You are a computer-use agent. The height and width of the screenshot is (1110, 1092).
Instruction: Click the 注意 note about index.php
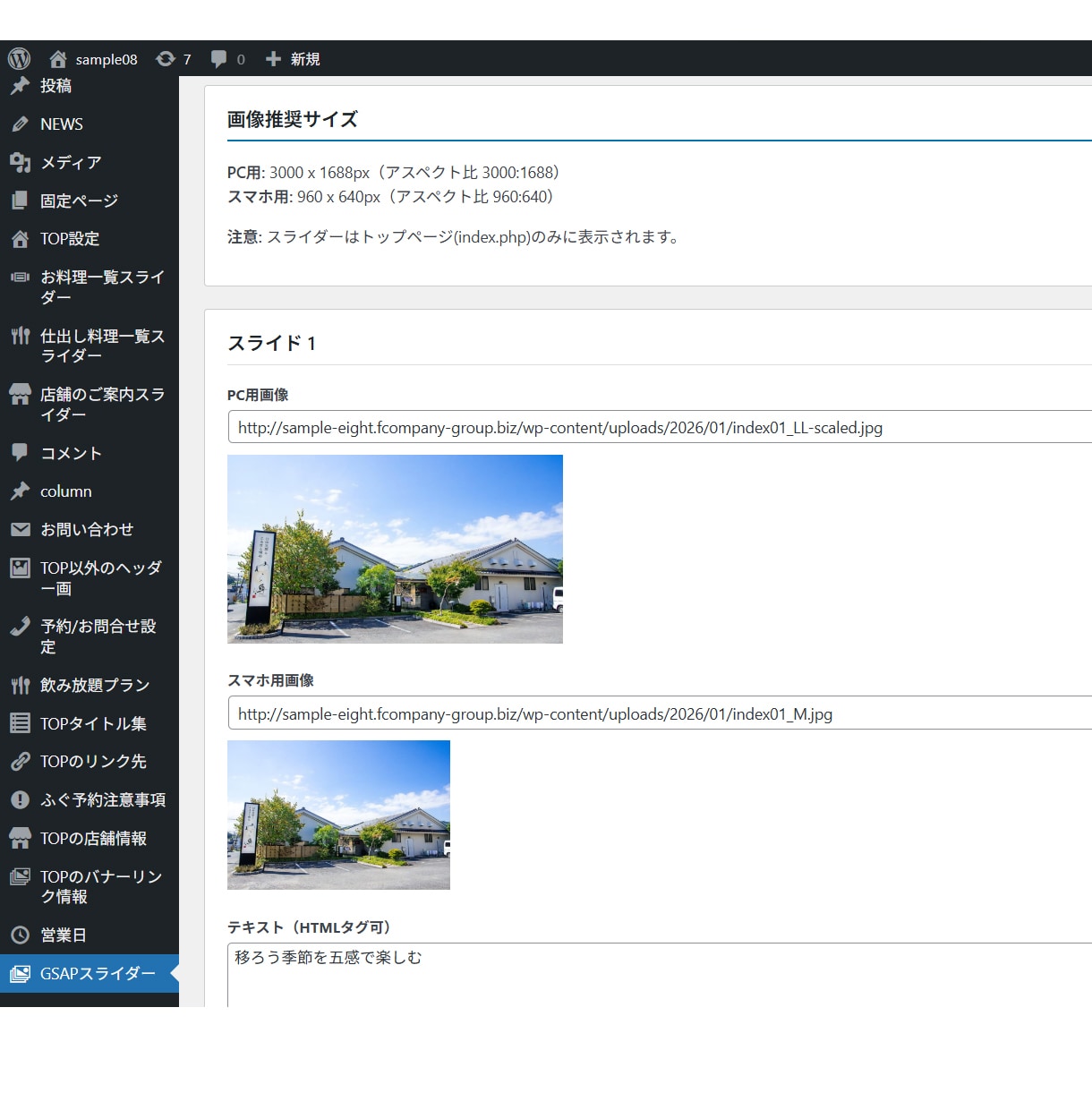[x=453, y=237]
